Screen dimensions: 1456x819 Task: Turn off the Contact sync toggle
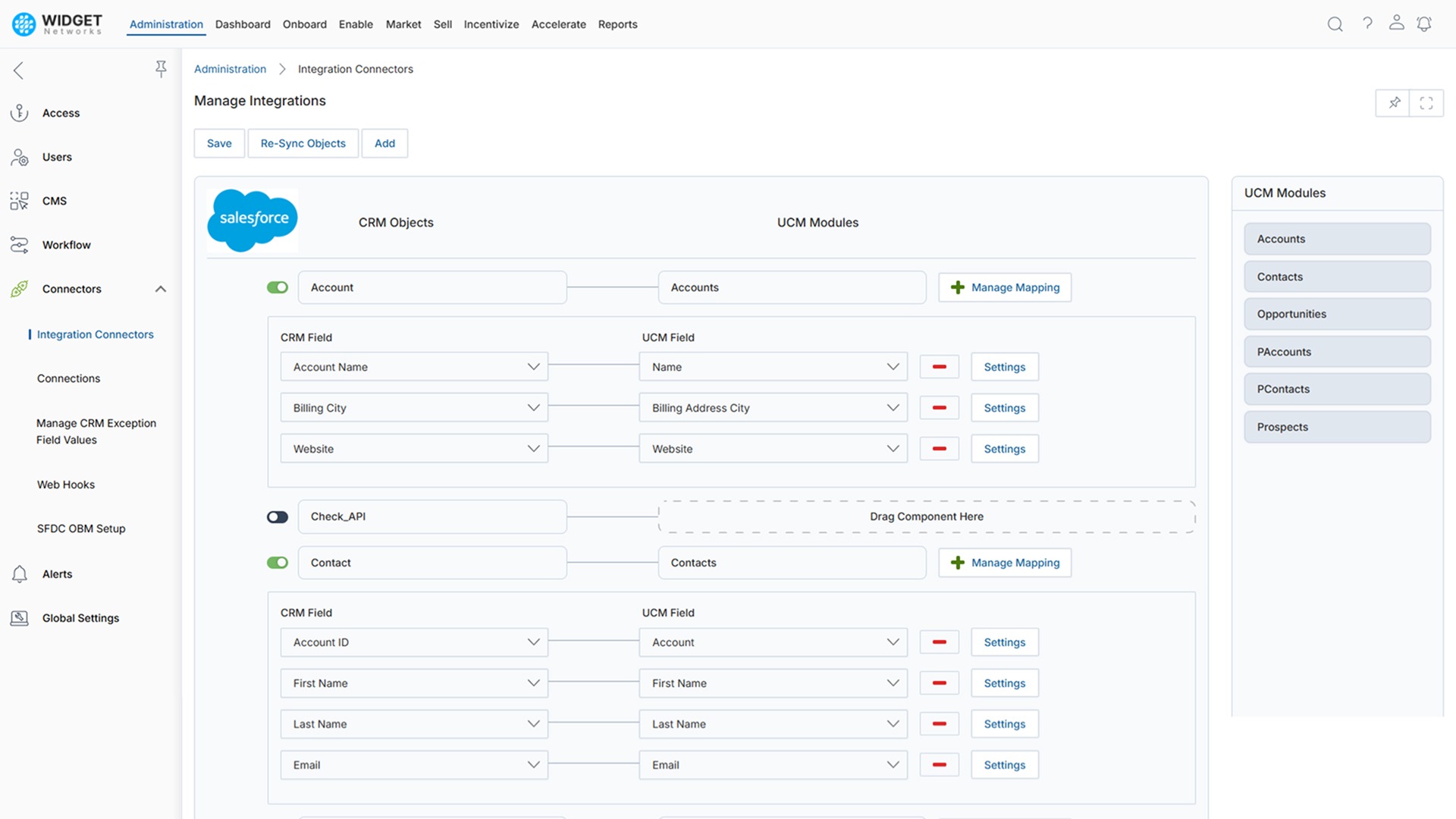(278, 563)
